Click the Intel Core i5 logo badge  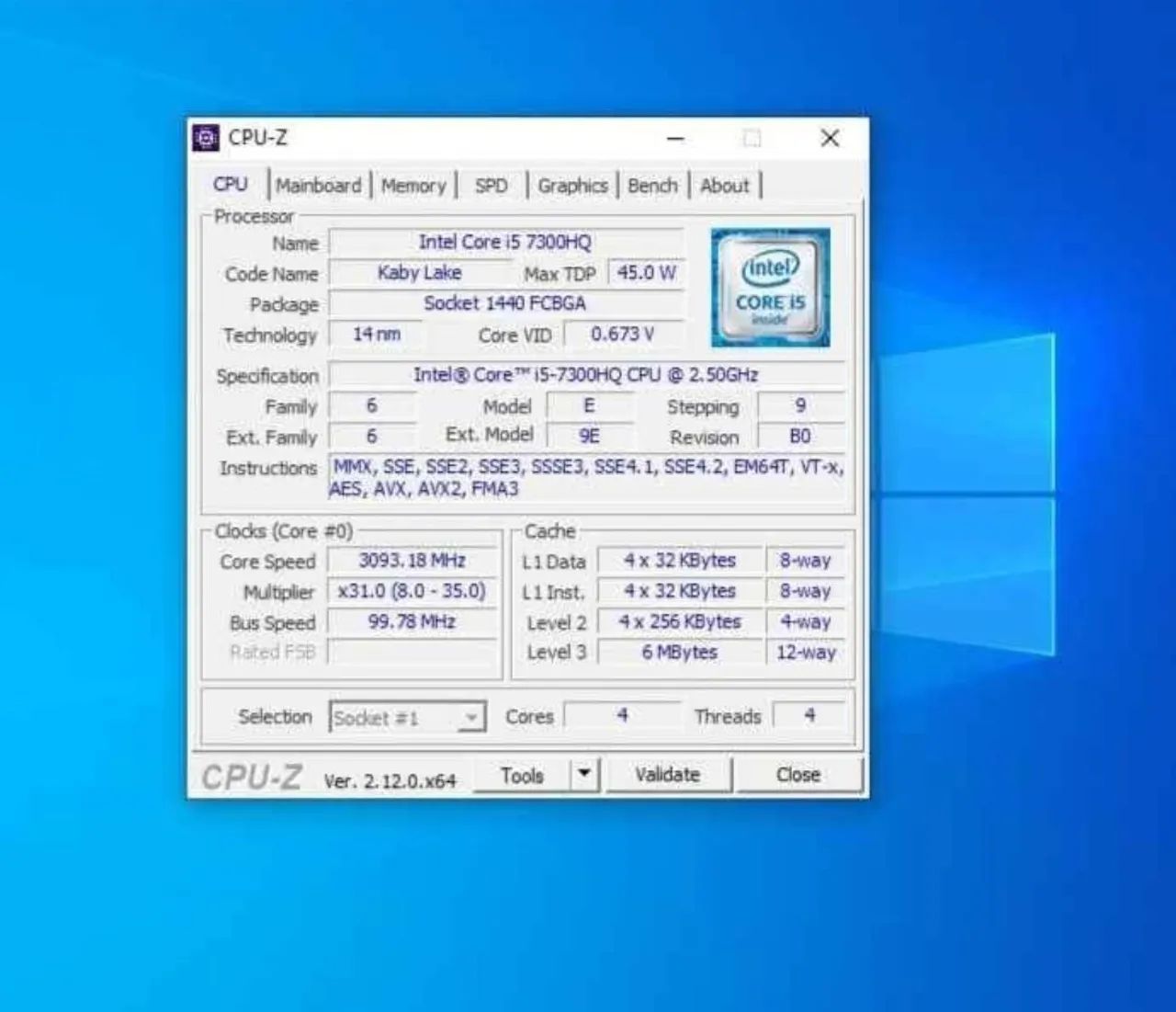coord(770,288)
